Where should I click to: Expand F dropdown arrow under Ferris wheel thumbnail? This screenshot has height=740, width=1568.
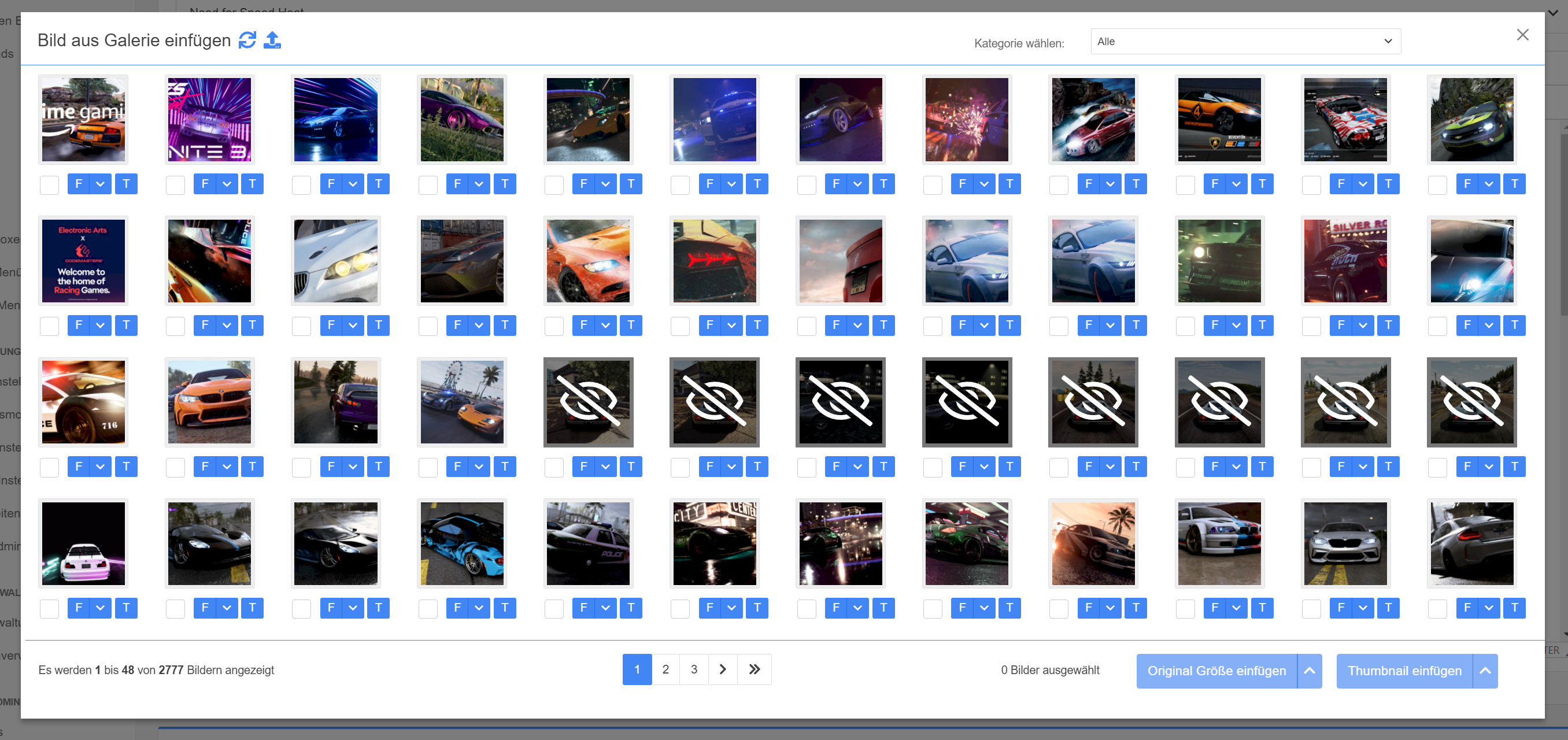479,467
